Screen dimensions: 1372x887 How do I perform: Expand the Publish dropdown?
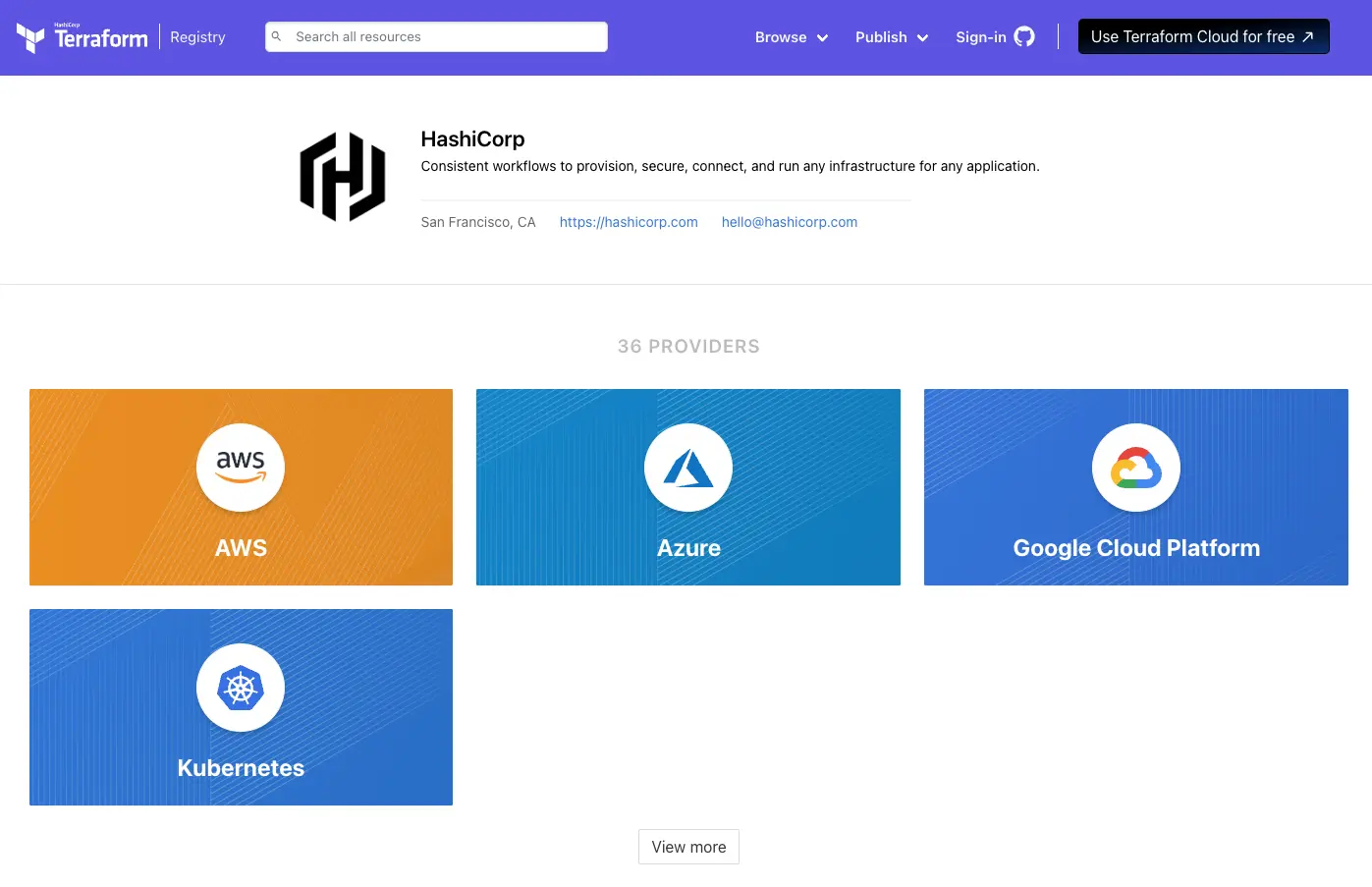pyautogui.click(x=881, y=36)
